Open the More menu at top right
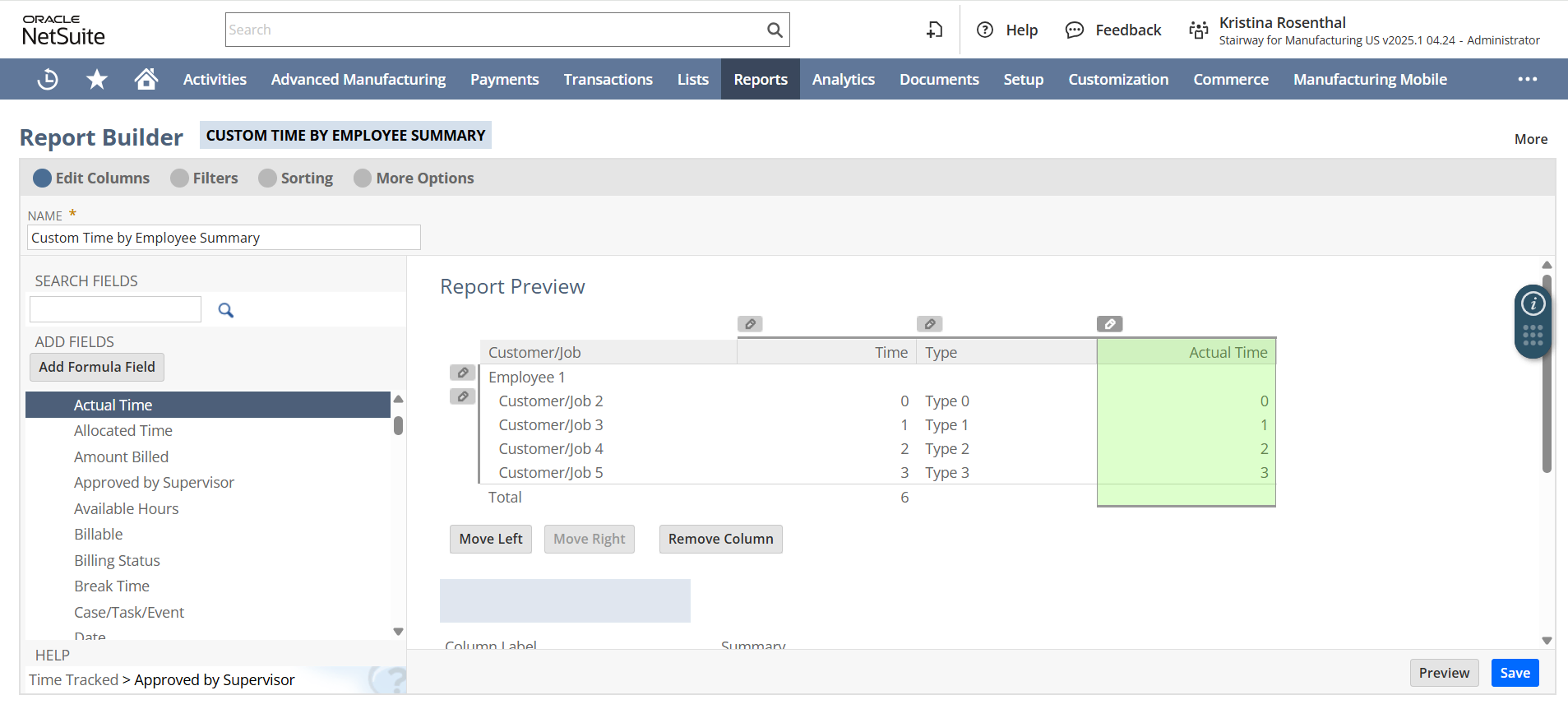The image size is (1568, 709). point(1531,139)
